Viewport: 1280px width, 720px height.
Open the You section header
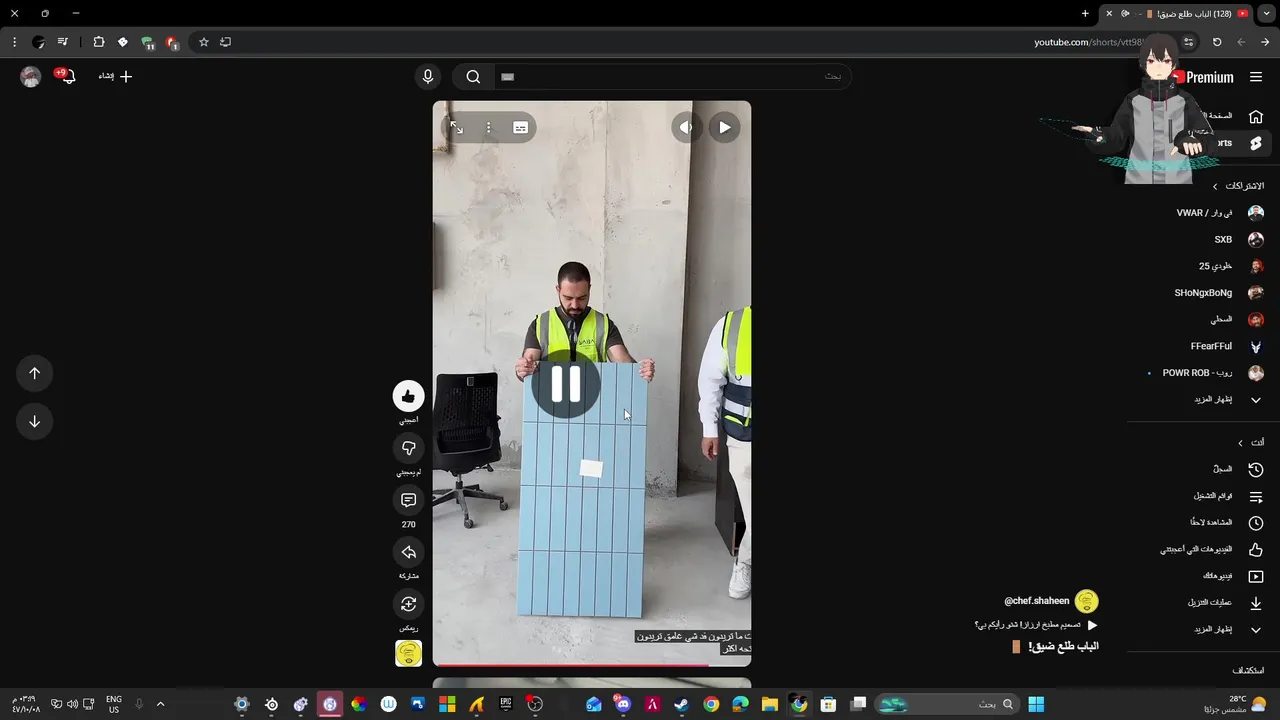1250,442
